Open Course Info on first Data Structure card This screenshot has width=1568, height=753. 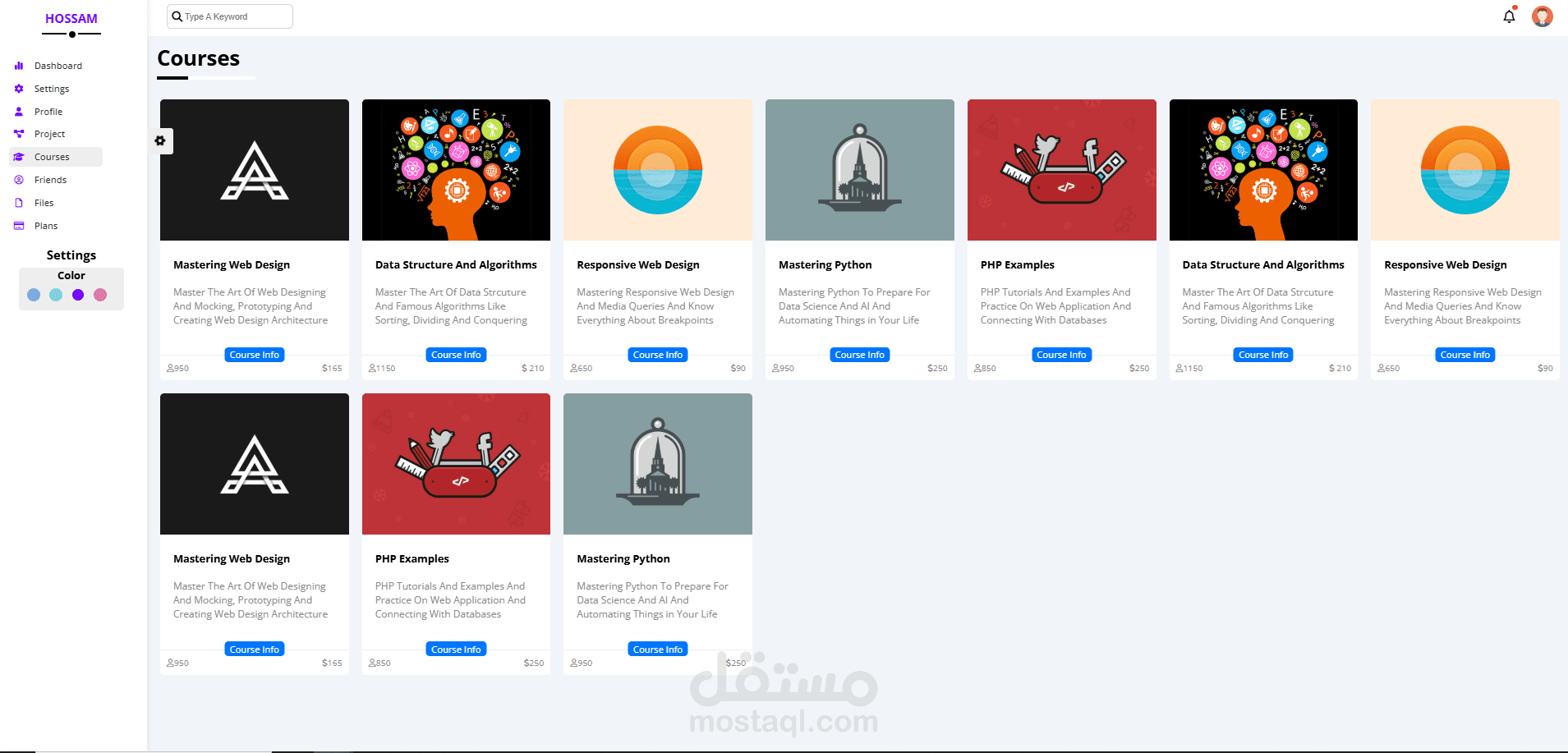coord(456,355)
